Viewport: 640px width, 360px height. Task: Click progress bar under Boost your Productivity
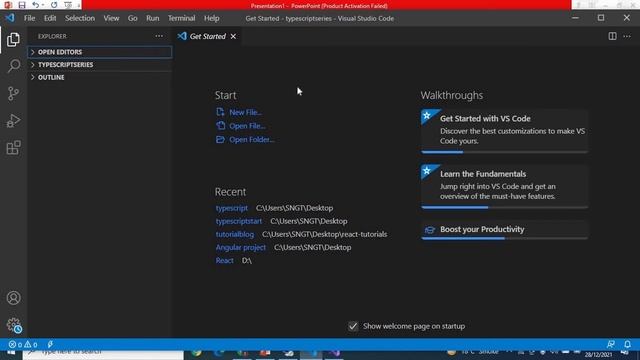click(504, 238)
